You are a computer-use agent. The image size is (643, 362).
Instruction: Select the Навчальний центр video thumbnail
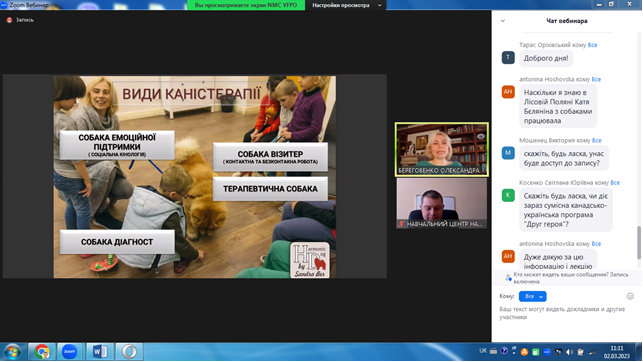(442, 203)
